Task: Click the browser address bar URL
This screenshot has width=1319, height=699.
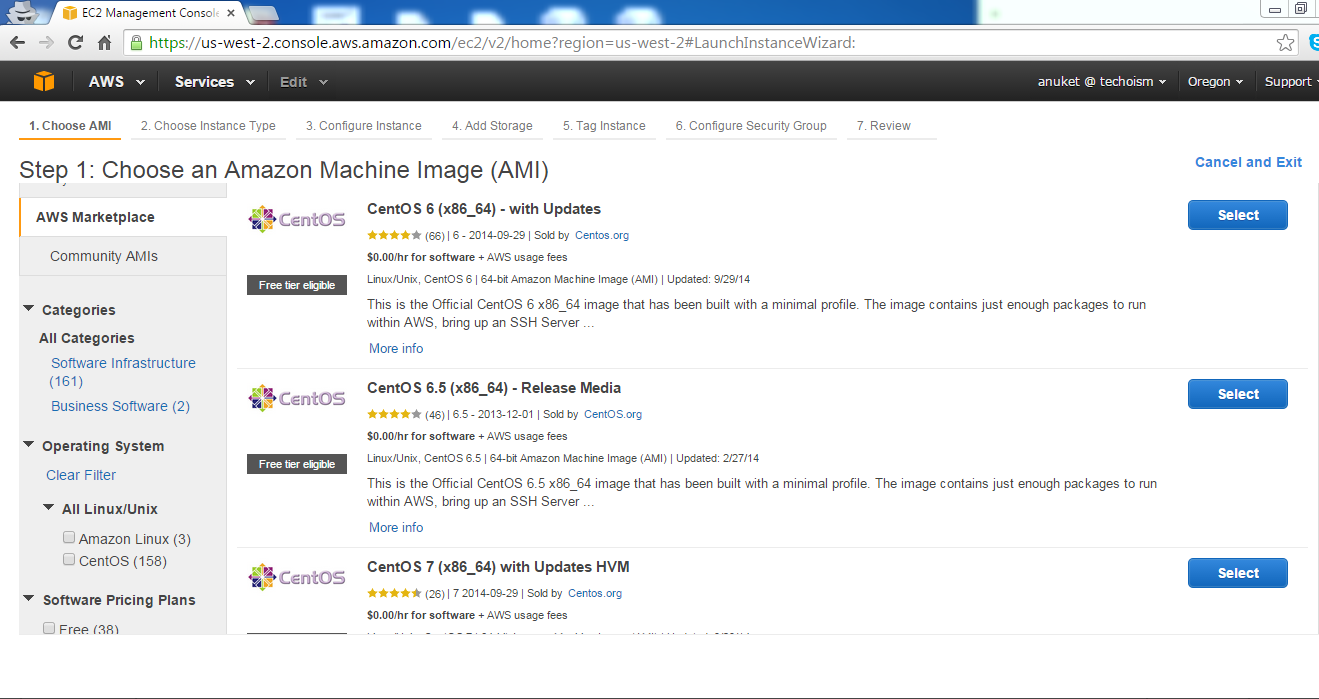Action: (x=502, y=43)
